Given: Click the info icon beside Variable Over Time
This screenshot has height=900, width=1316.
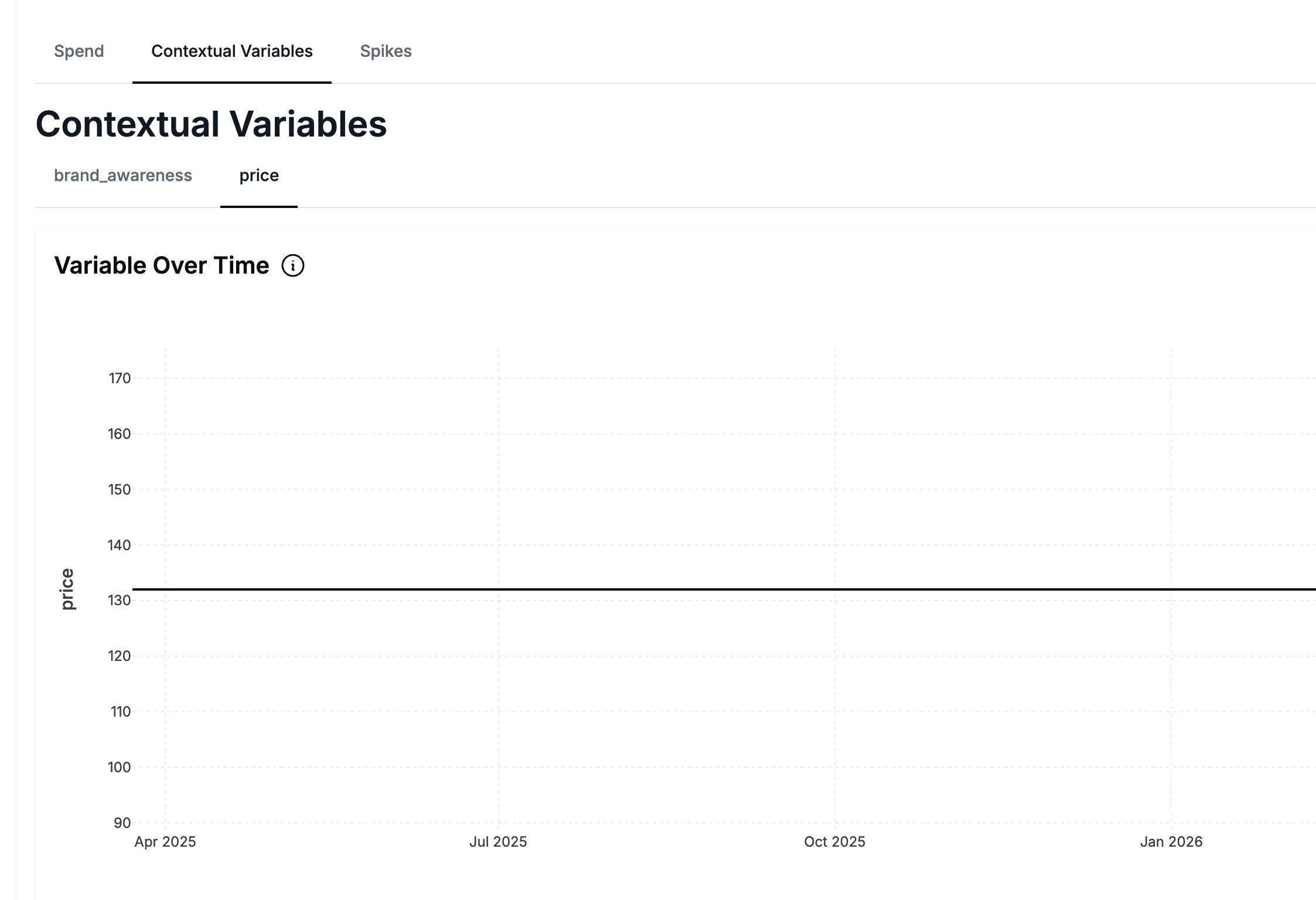Looking at the screenshot, I should click(293, 265).
